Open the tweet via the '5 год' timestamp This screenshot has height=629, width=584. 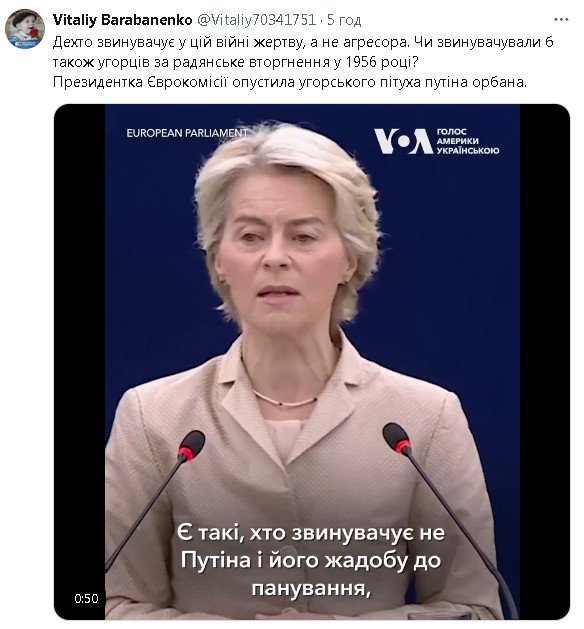(344, 20)
